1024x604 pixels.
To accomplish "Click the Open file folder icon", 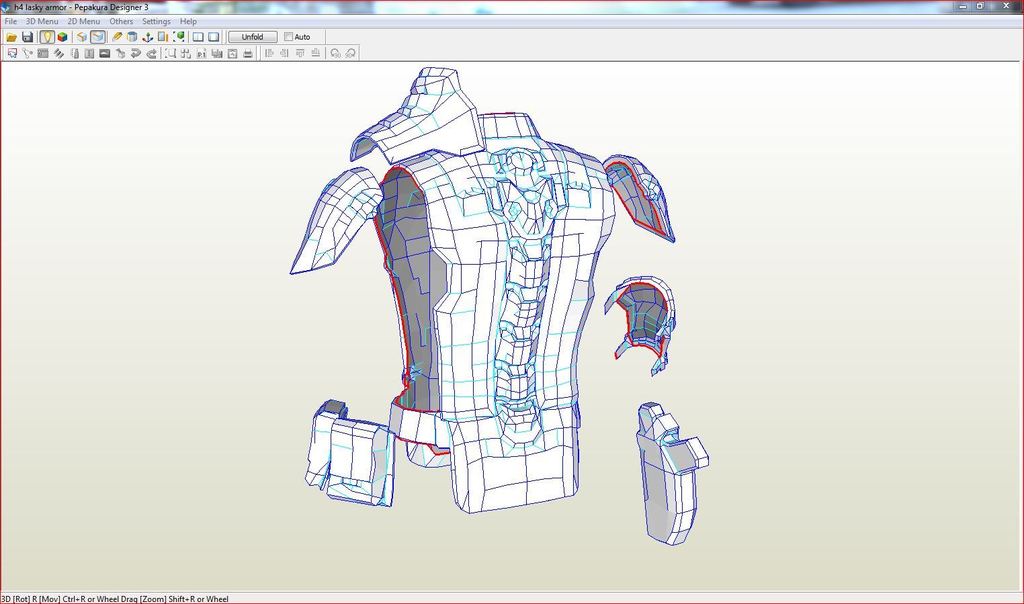I will [x=12, y=37].
